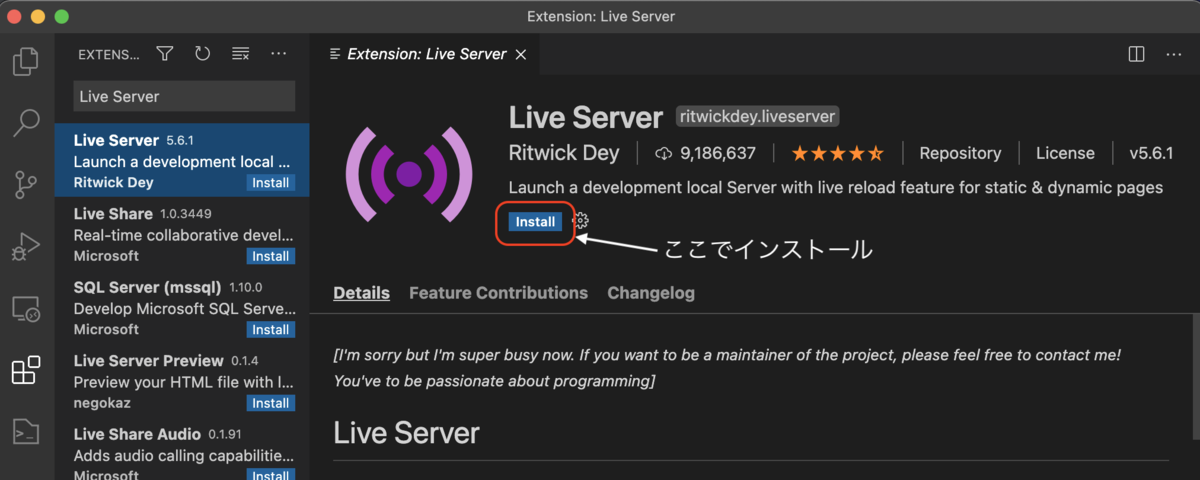Click the 'I'm sorry but I'm super busy' note
This screenshot has width=1200, height=480.
(727, 368)
